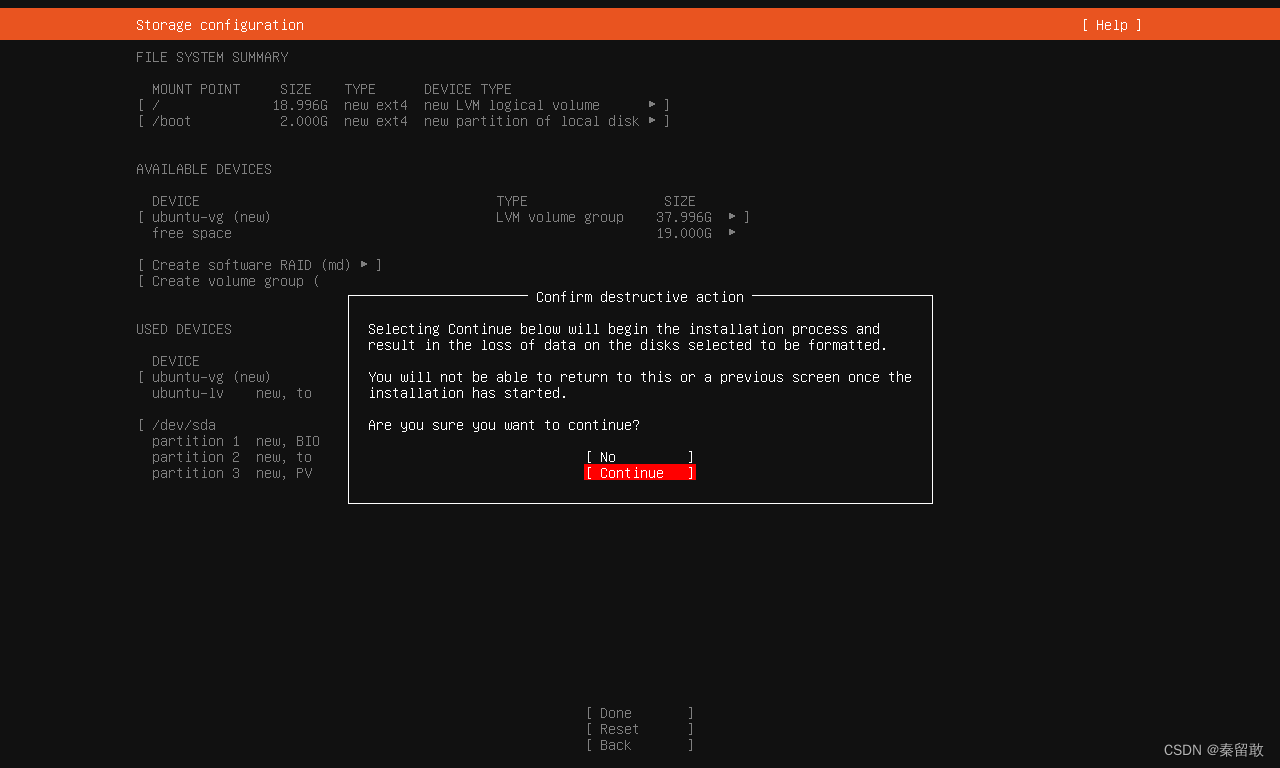Click new LVM logical volume text
This screenshot has height=768, width=1280.
(512, 105)
